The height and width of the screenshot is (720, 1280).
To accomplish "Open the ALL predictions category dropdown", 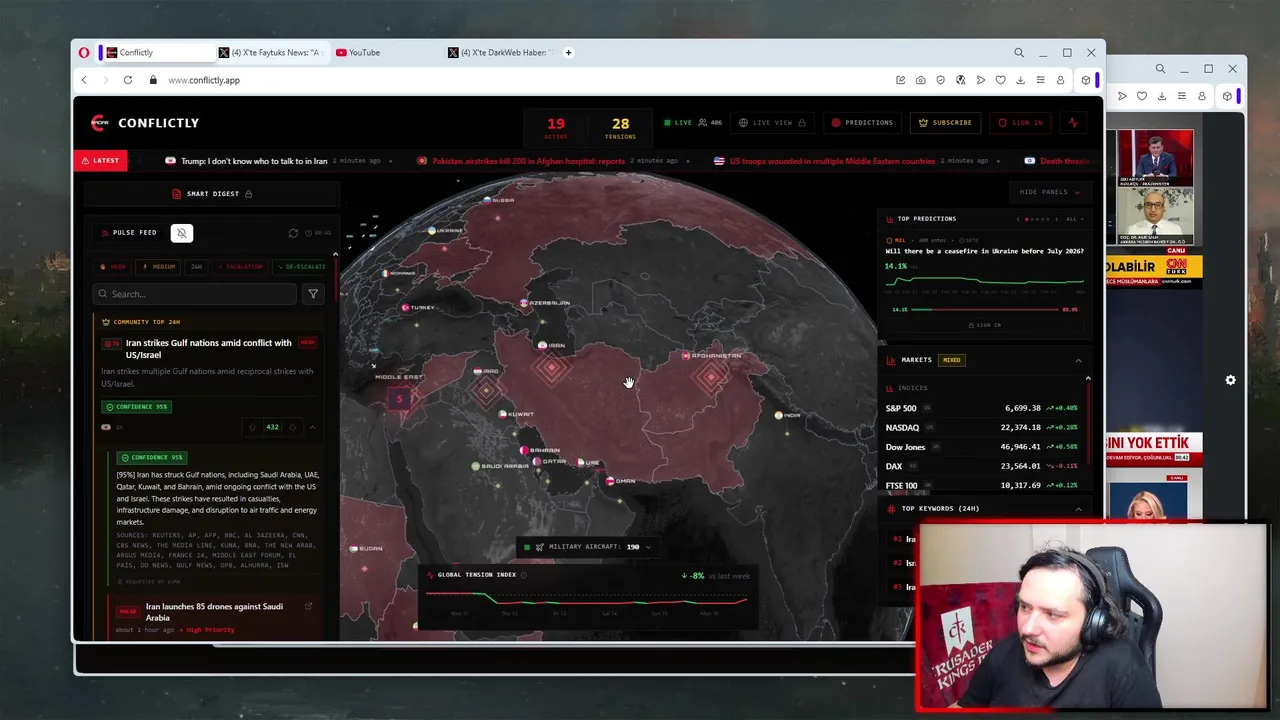I will point(1075,219).
